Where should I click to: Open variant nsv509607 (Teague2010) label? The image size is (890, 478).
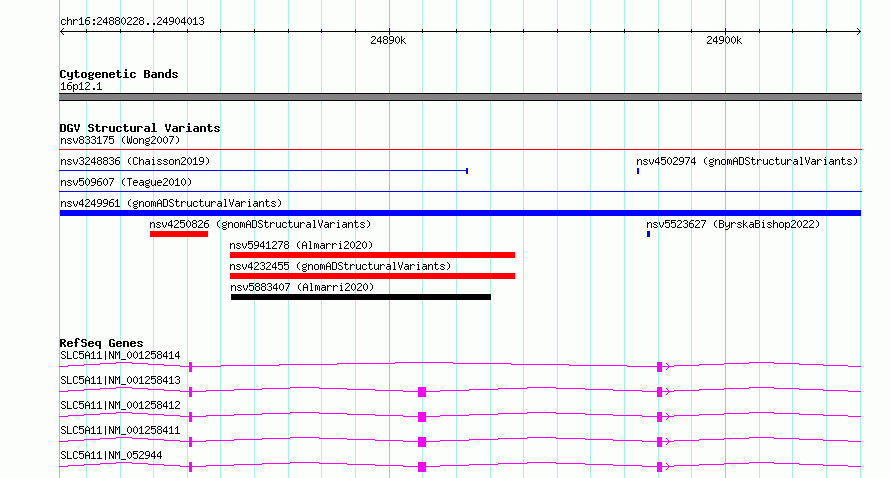[x=126, y=182]
